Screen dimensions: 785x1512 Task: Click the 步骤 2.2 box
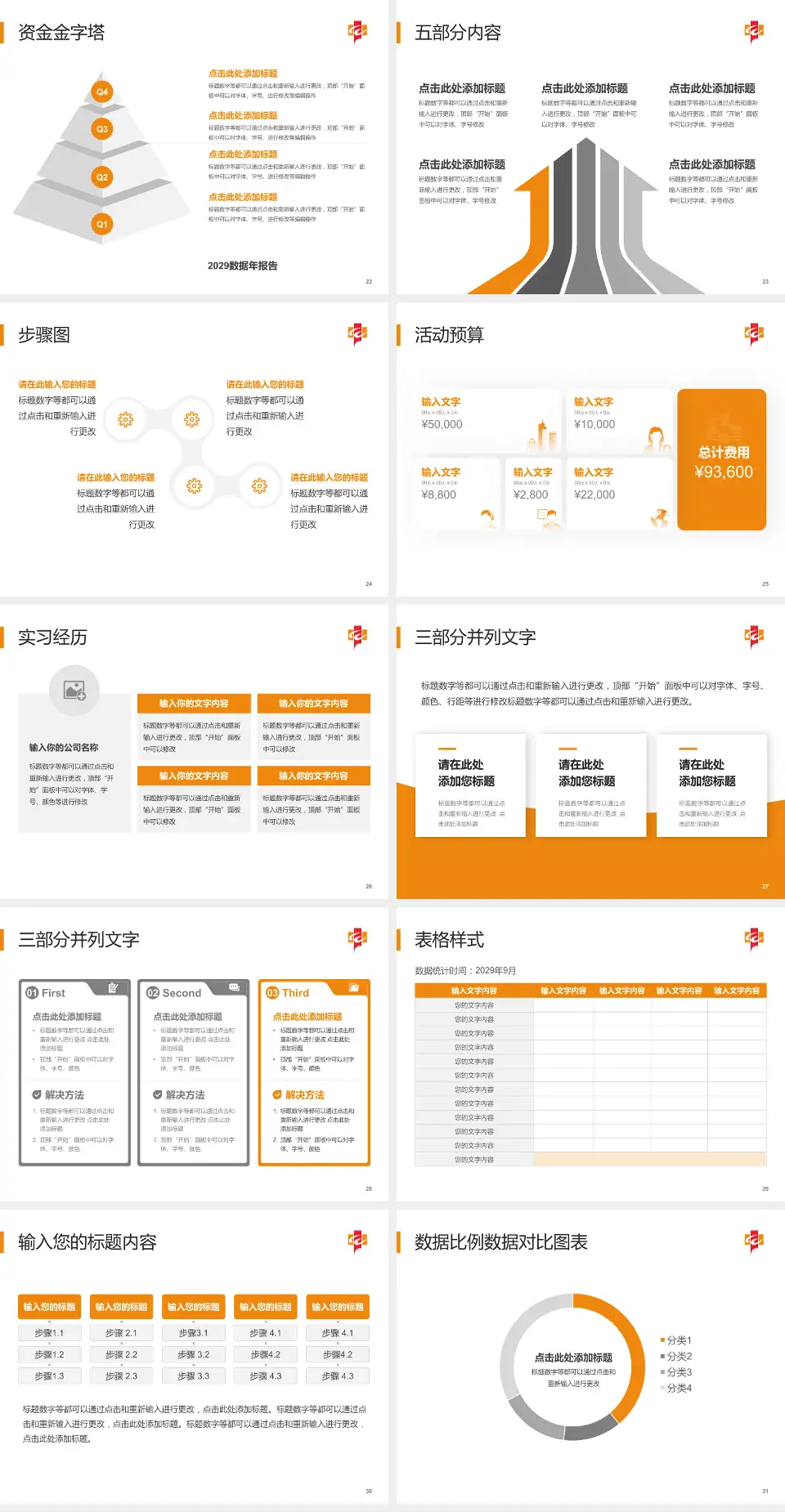coord(121,1354)
